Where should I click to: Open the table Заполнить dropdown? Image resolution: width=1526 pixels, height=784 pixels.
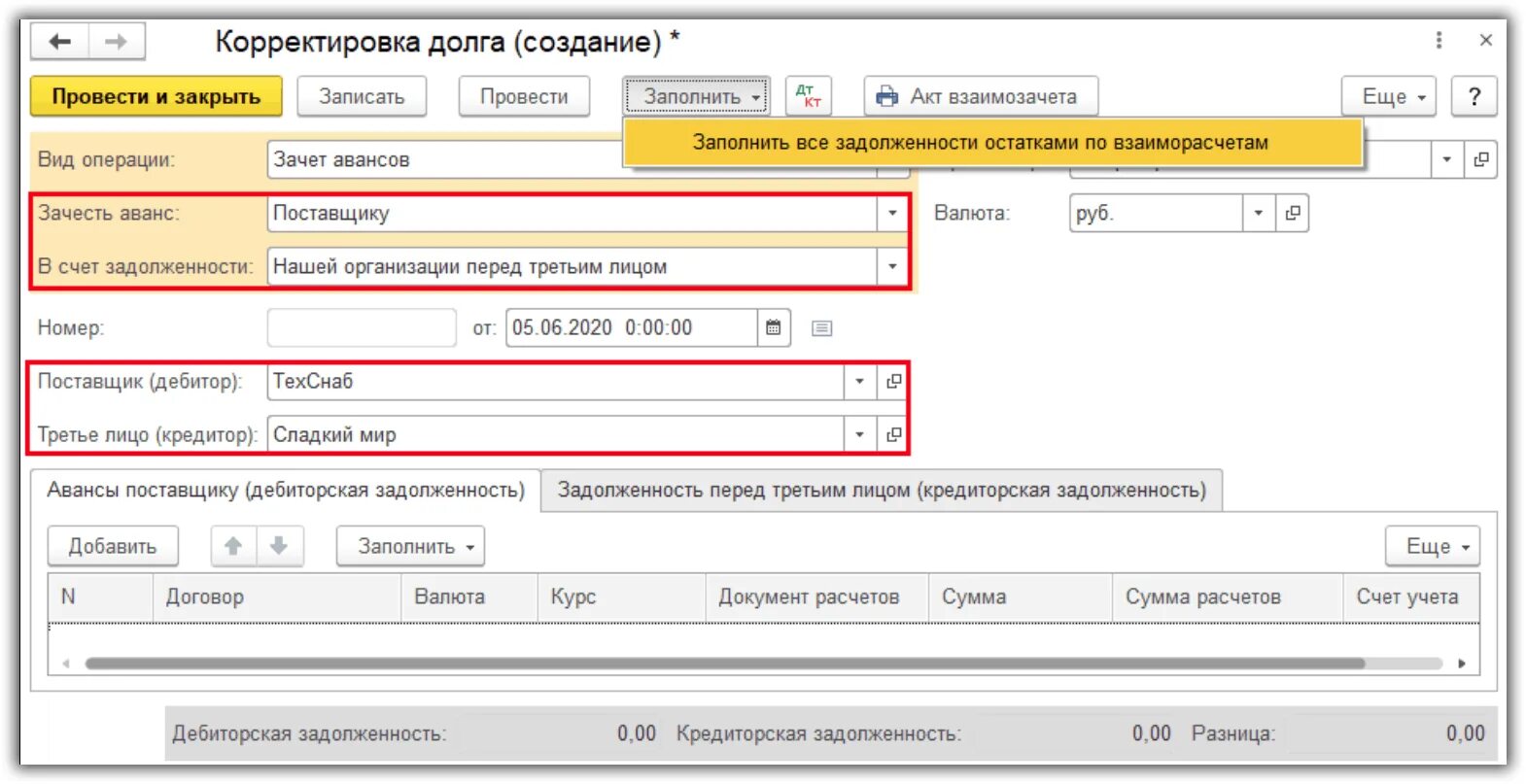[410, 546]
